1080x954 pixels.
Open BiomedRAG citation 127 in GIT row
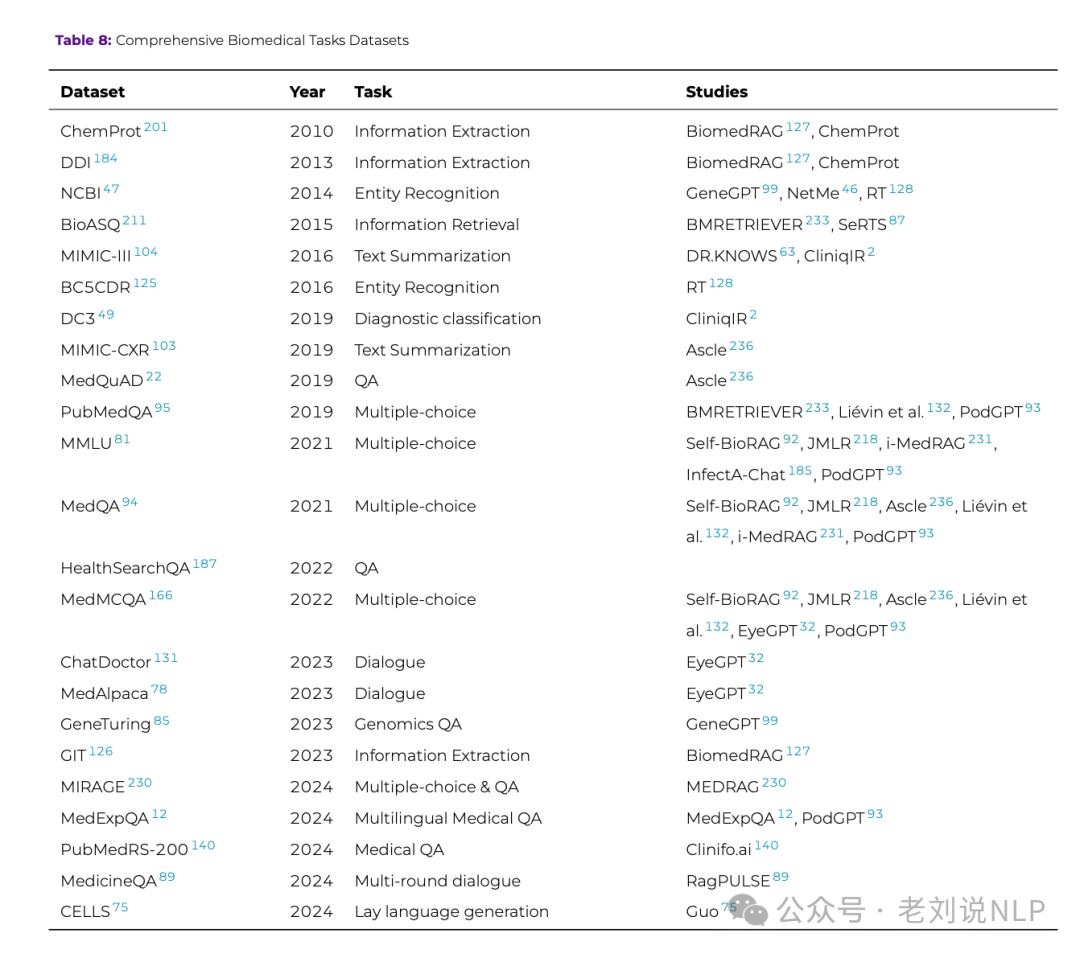(798, 751)
